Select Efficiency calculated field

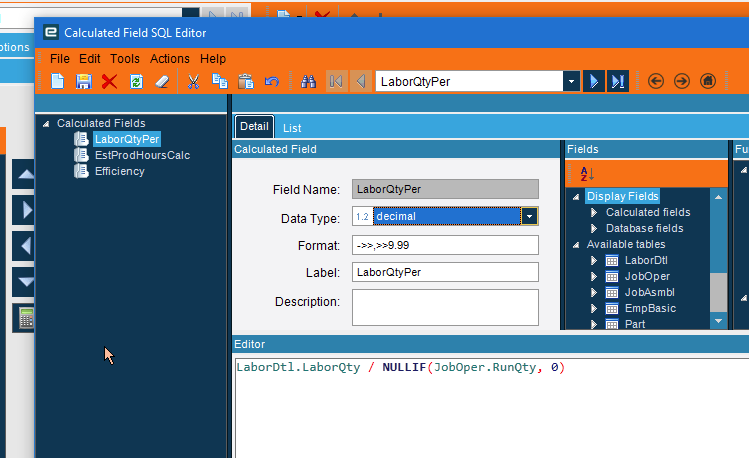[x=119, y=171]
